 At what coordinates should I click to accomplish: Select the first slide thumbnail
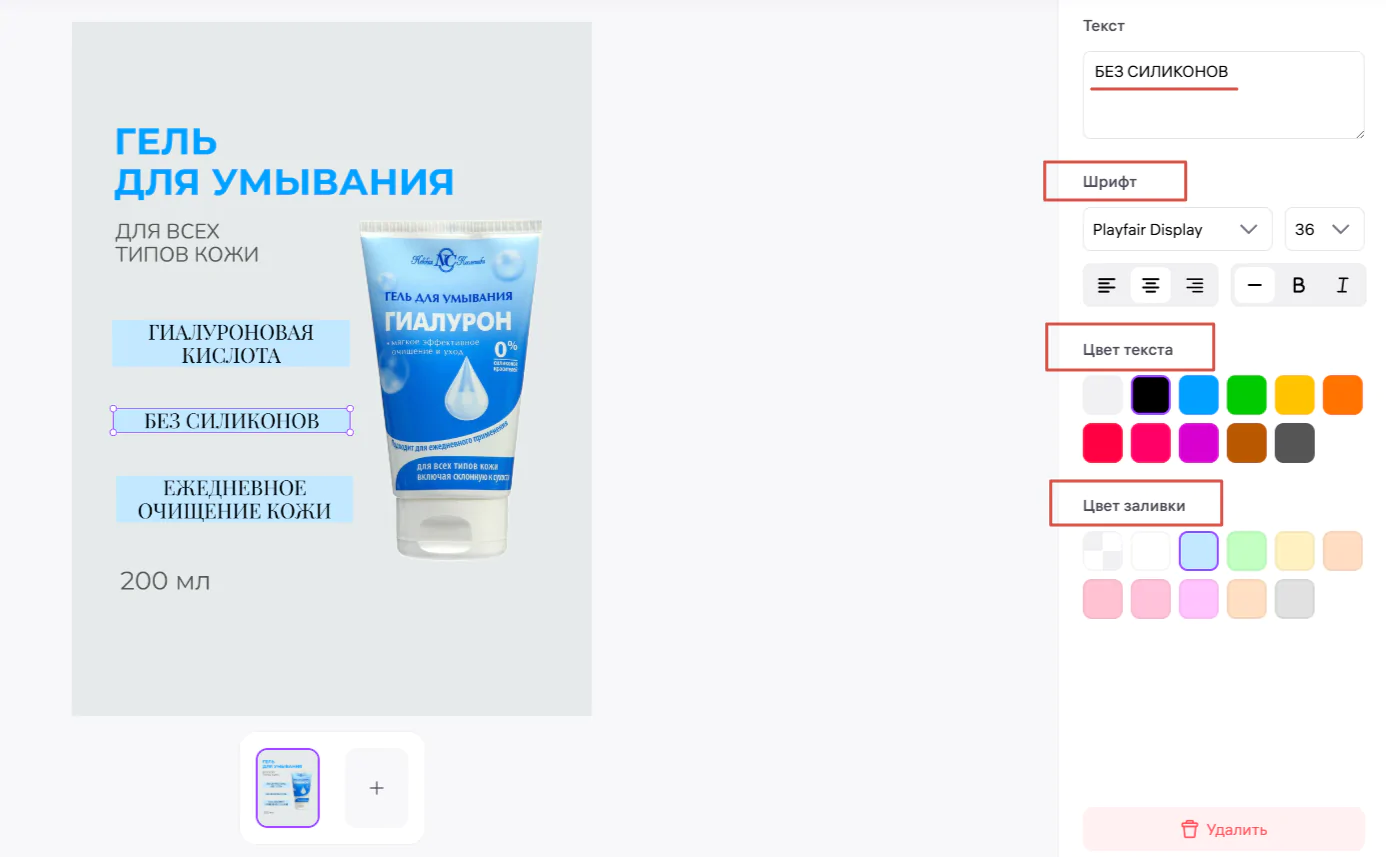[x=288, y=788]
